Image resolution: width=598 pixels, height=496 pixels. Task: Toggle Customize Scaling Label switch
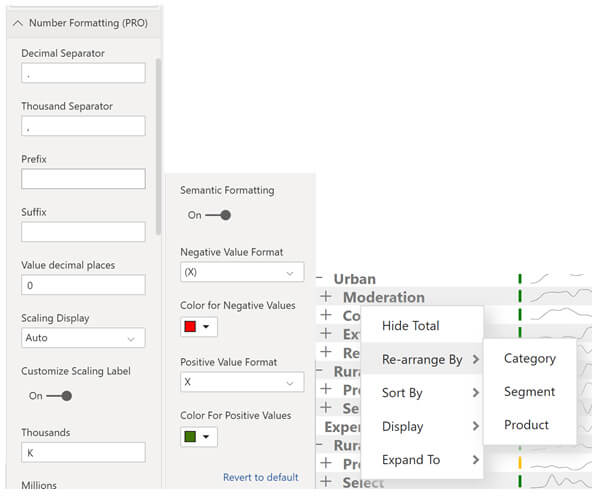tap(59, 396)
